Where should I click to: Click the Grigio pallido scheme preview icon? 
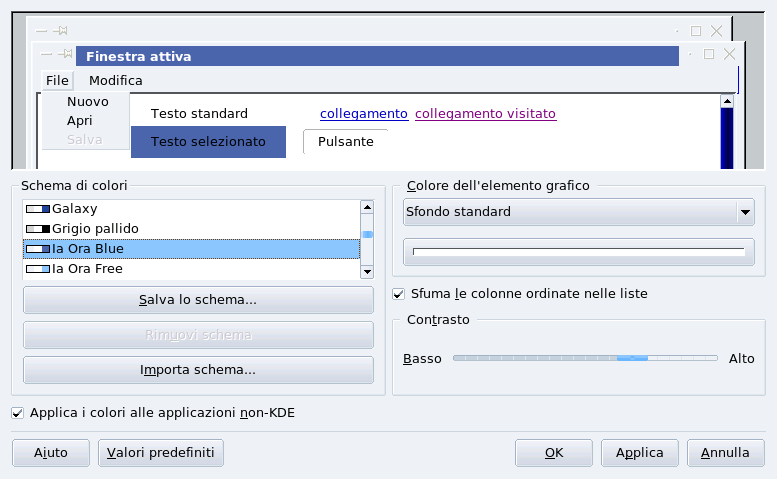click(x=38, y=228)
